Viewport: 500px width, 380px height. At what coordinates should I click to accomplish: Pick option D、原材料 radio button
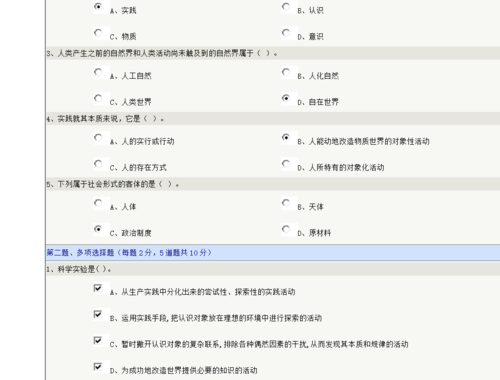click(286, 229)
